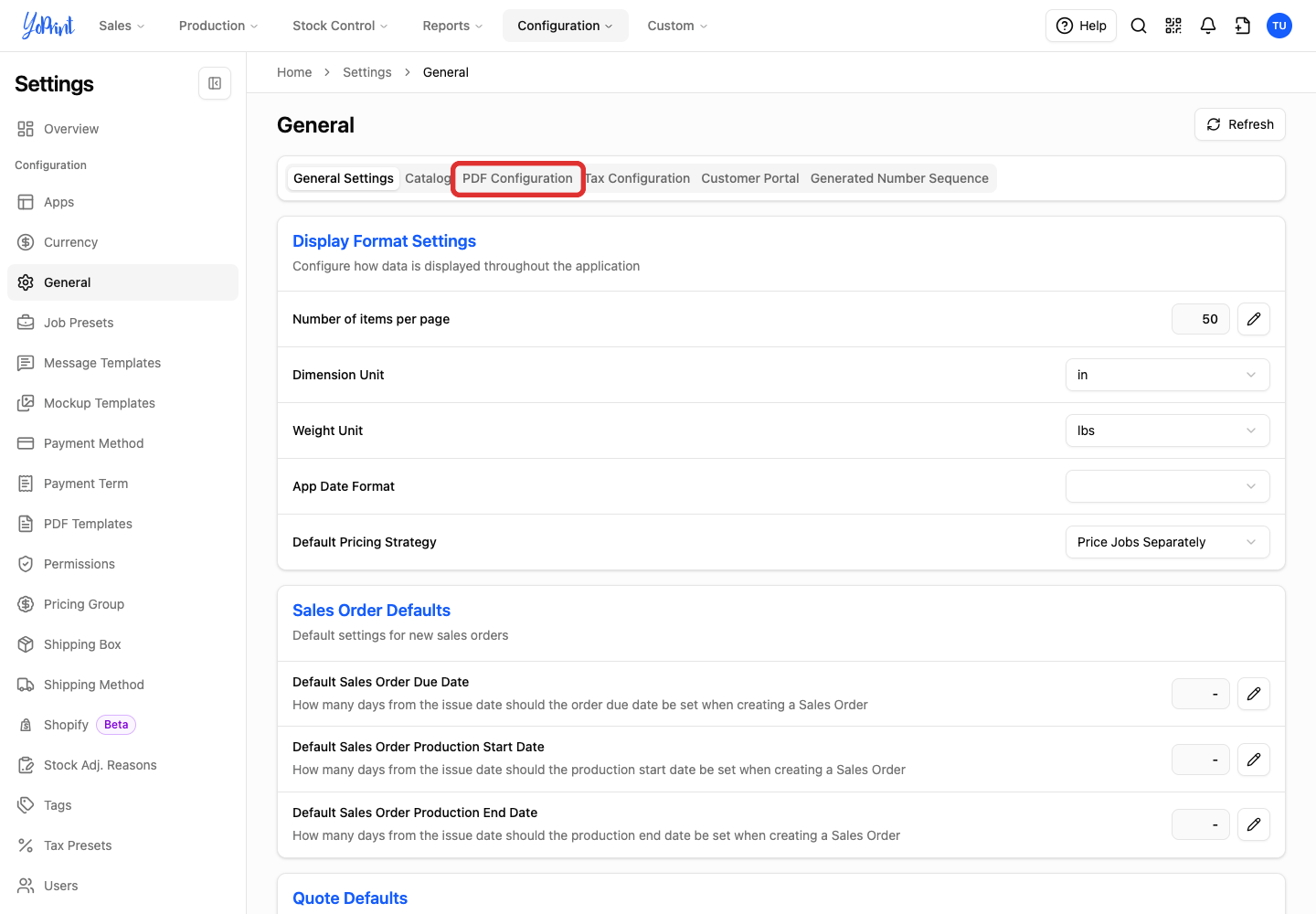The image size is (1316, 914).
Task: Open Permissions settings
Action: pyautogui.click(x=122, y=564)
